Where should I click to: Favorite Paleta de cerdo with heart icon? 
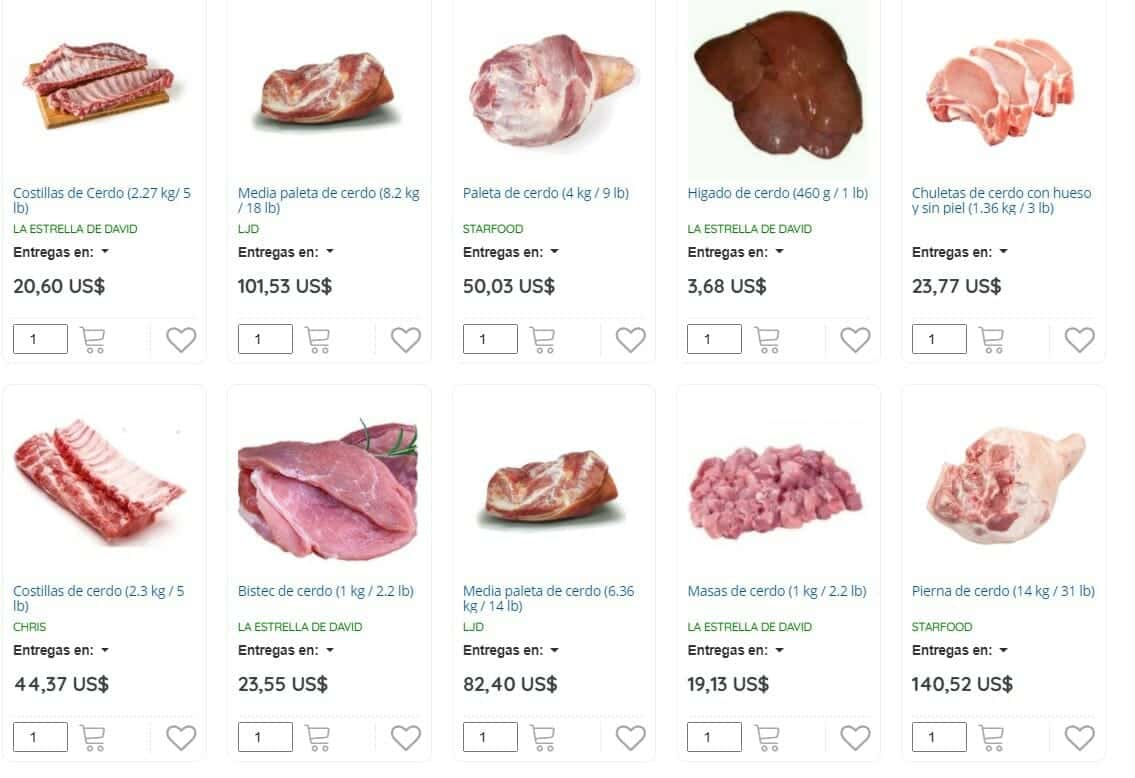630,339
